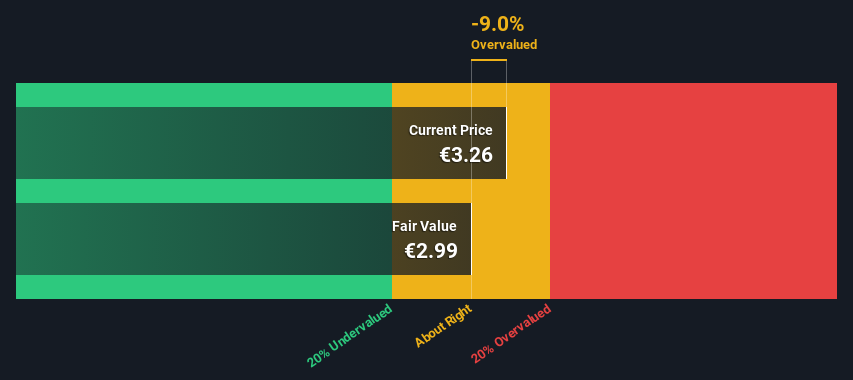Select the €2.99 fair value figure
This screenshot has width=853, height=380.
pos(431,251)
